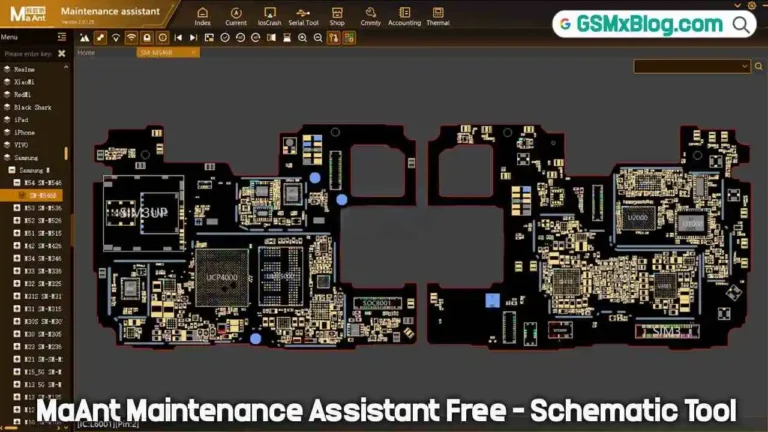Expand the M42 SM-M426 node
Viewport: 768px width, 432px height.
pyautogui.click(x=17, y=245)
